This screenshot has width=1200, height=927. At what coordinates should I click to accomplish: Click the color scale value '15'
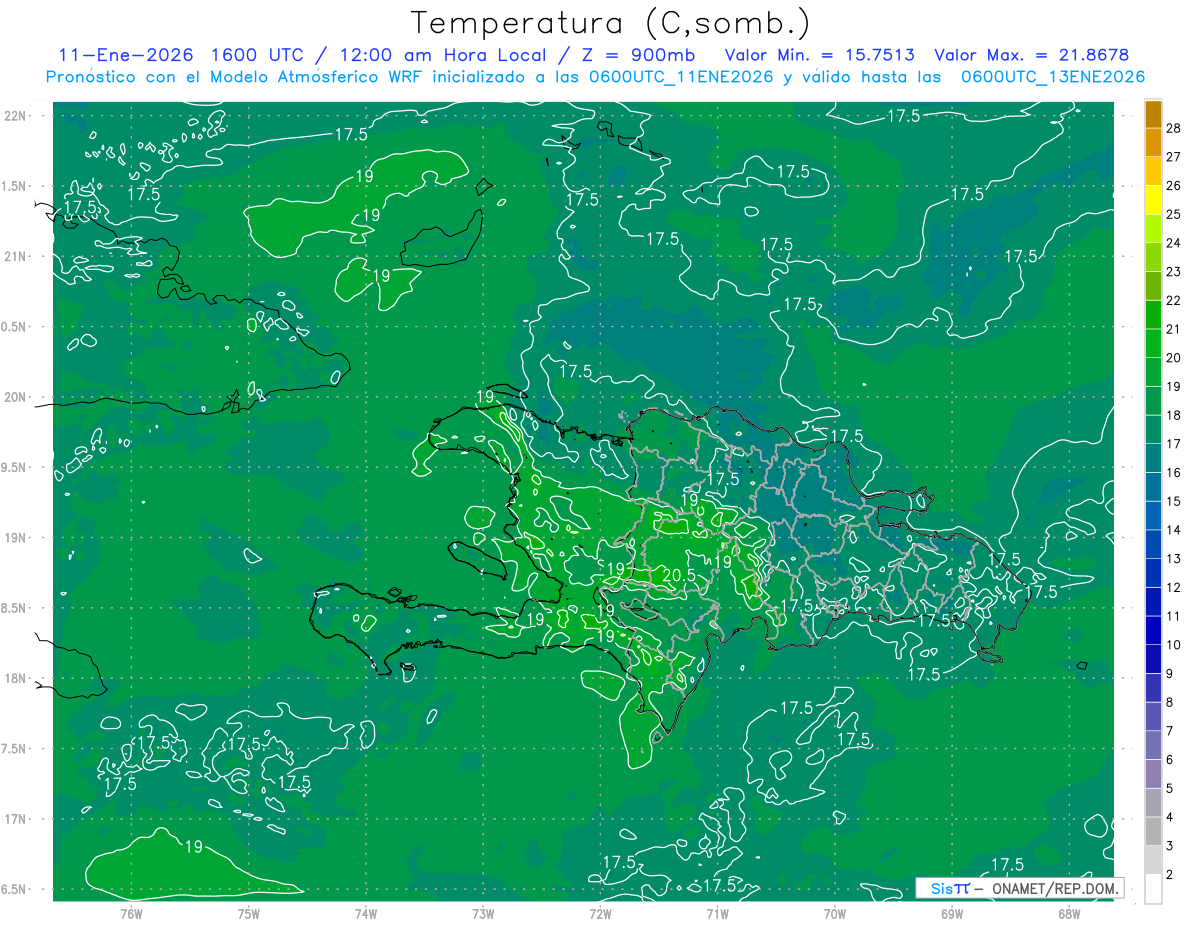[1175, 501]
